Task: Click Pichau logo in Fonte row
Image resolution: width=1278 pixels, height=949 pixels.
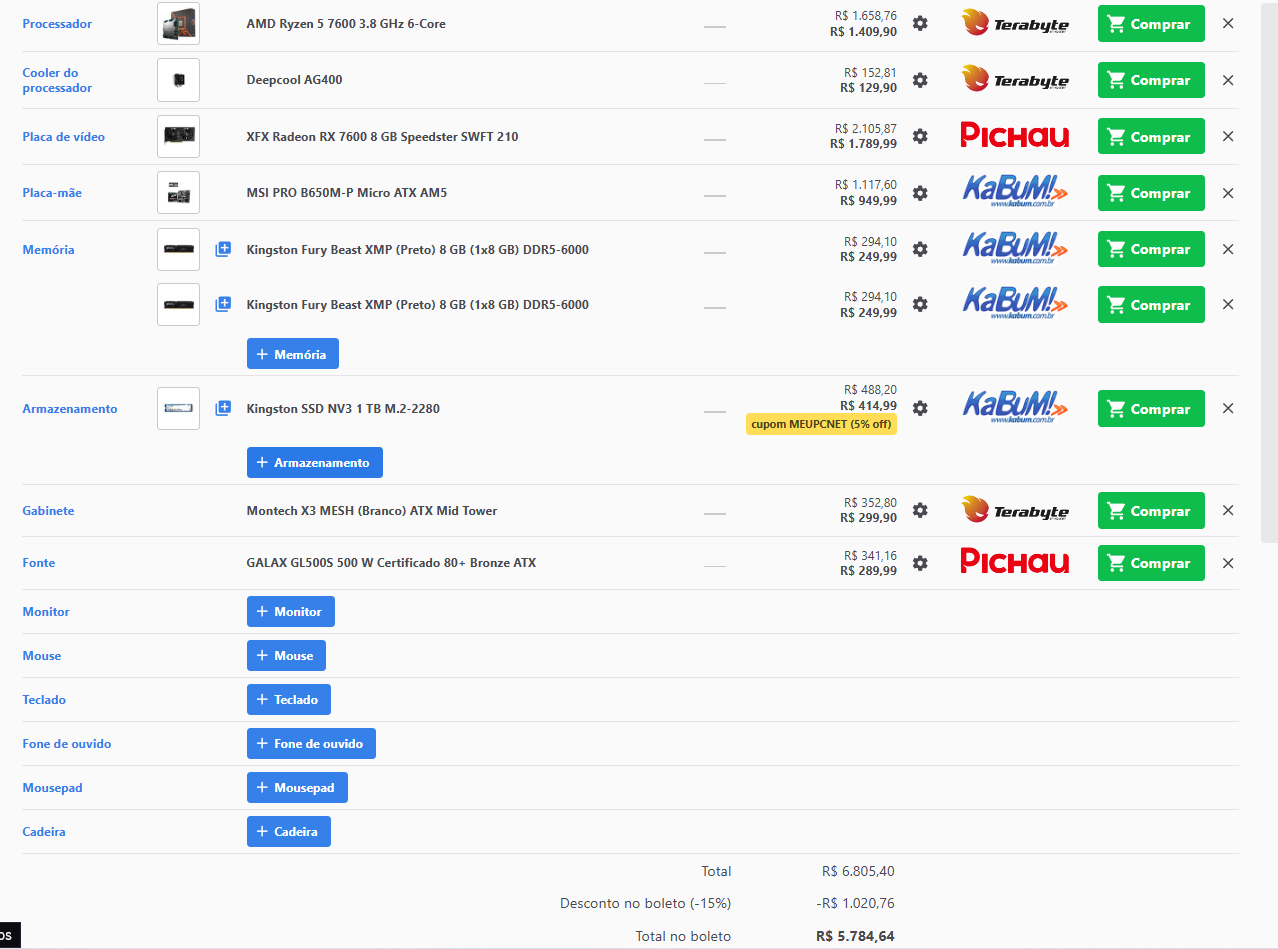Action: (1015, 561)
